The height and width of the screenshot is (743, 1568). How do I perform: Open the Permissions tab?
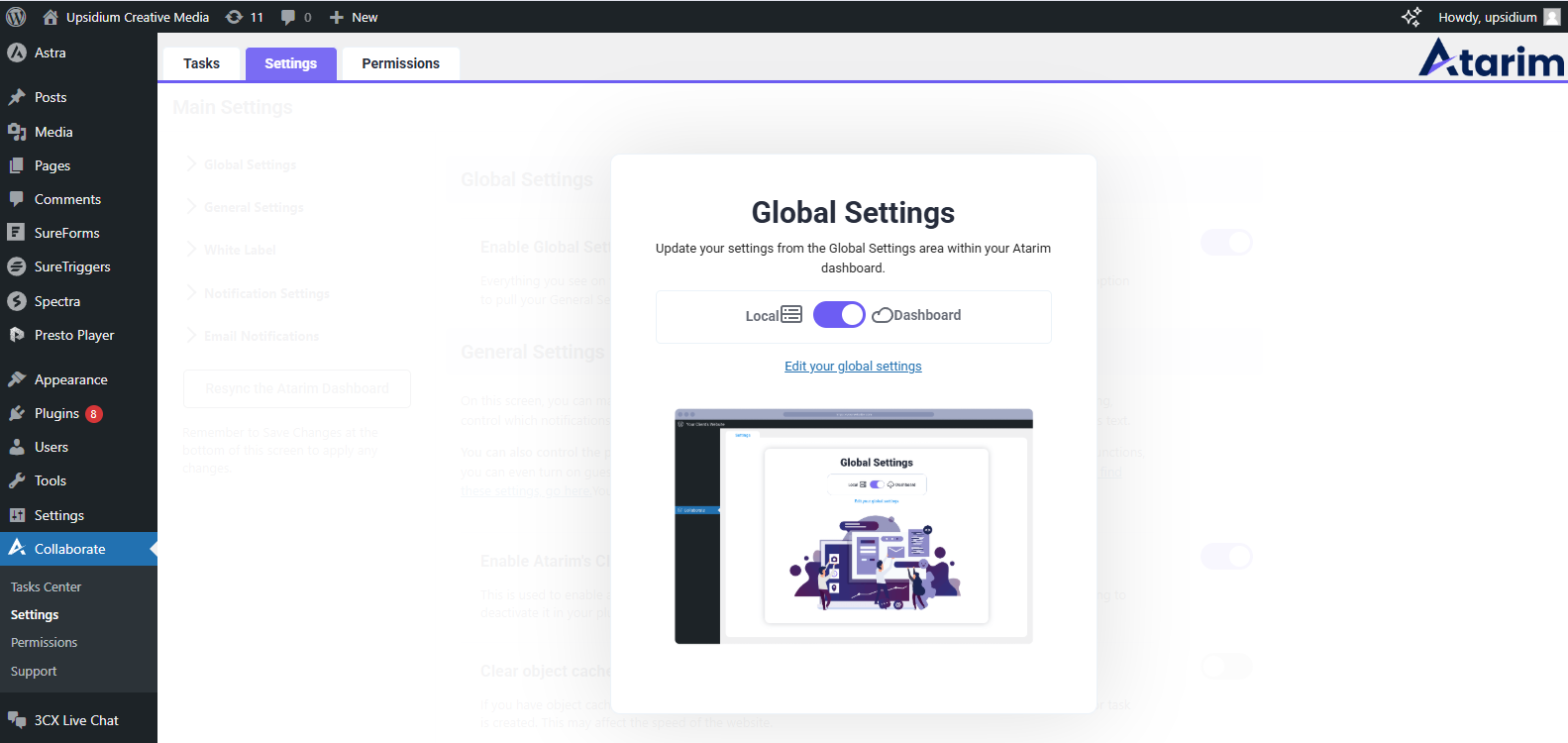click(400, 63)
